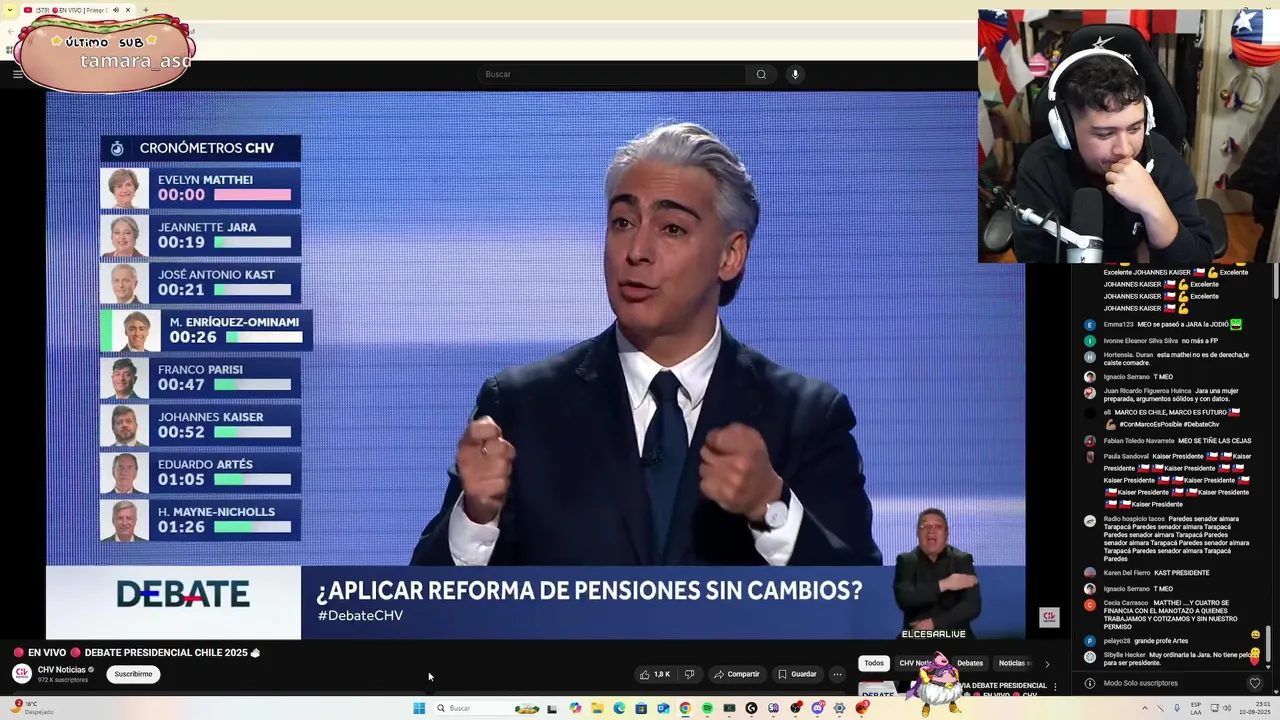1280x720 pixels.
Task: Select the Debates filter chip
Action: [970, 663]
